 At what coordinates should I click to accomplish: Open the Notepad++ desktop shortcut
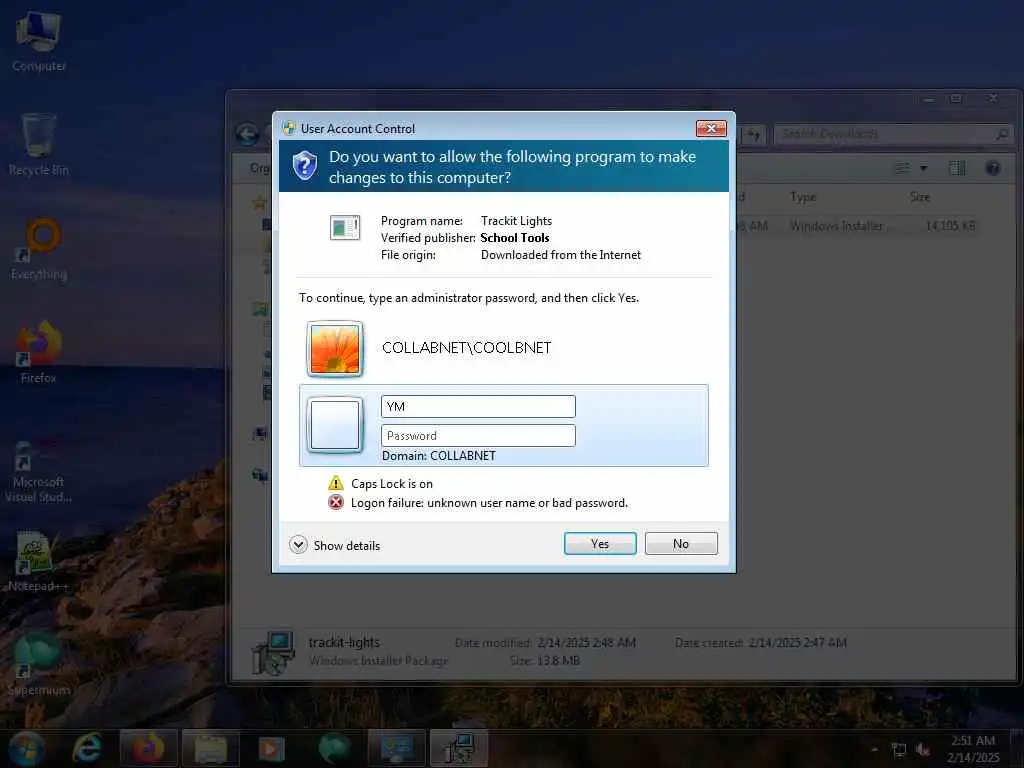pos(37,562)
